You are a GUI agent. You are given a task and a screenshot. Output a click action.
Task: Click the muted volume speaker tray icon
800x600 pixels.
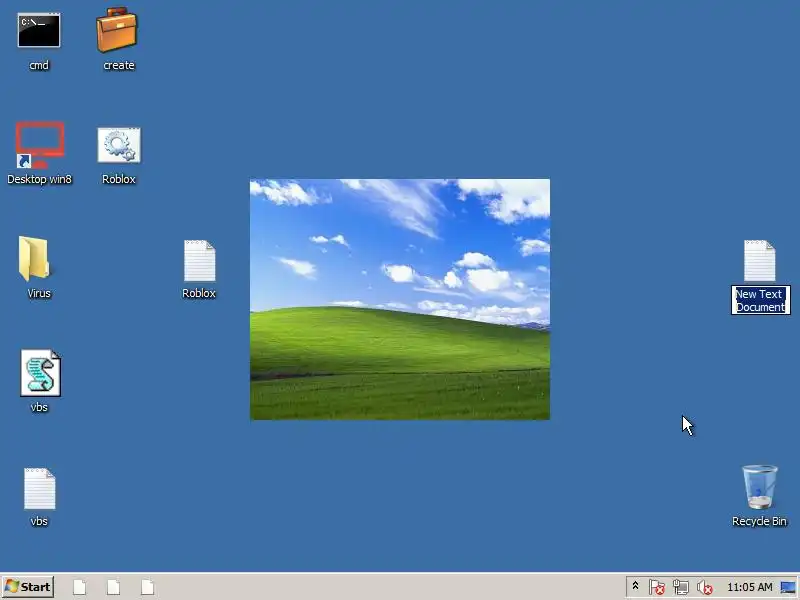tap(705, 588)
